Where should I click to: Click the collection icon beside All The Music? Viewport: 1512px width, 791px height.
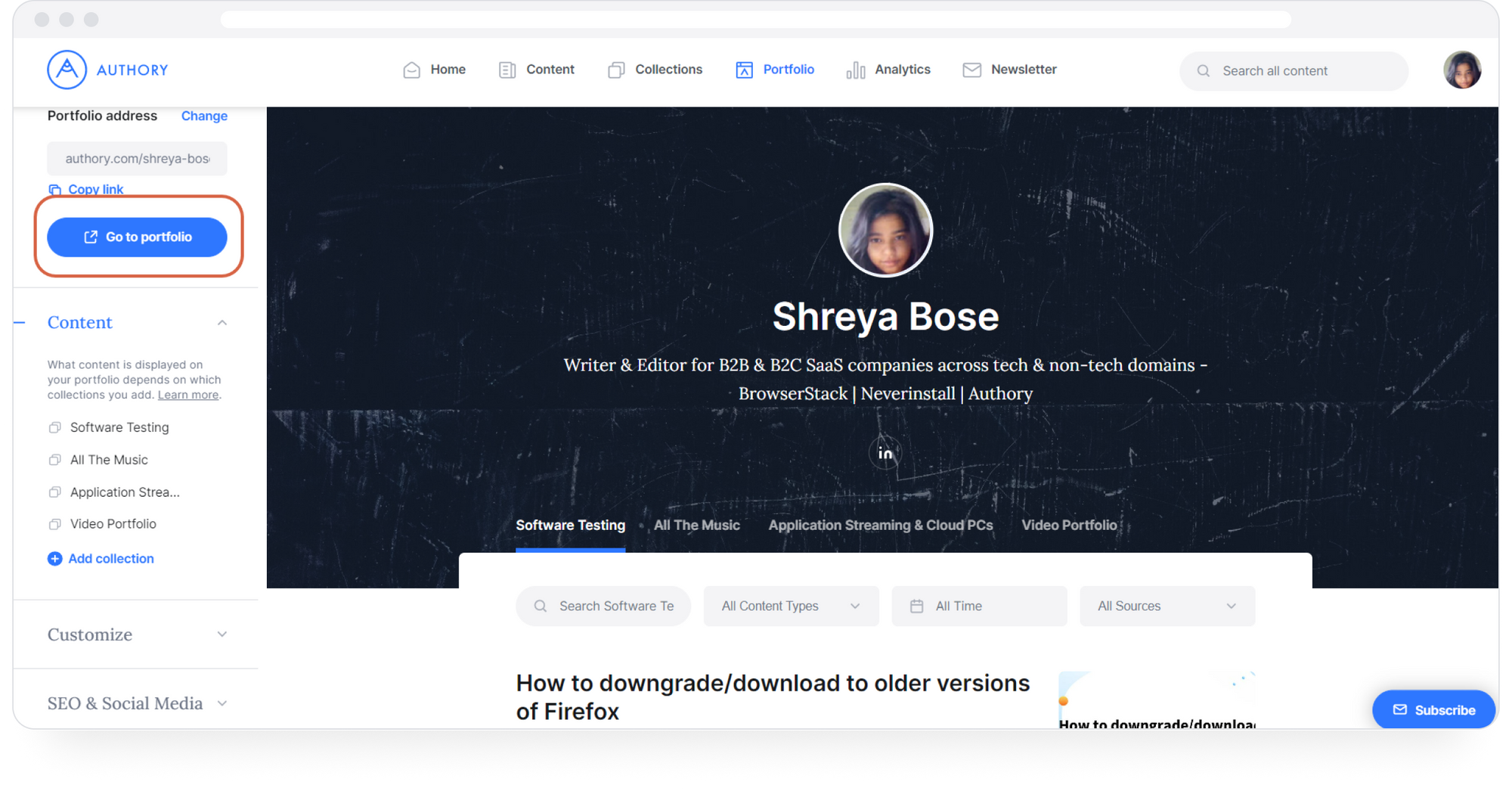pos(54,460)
